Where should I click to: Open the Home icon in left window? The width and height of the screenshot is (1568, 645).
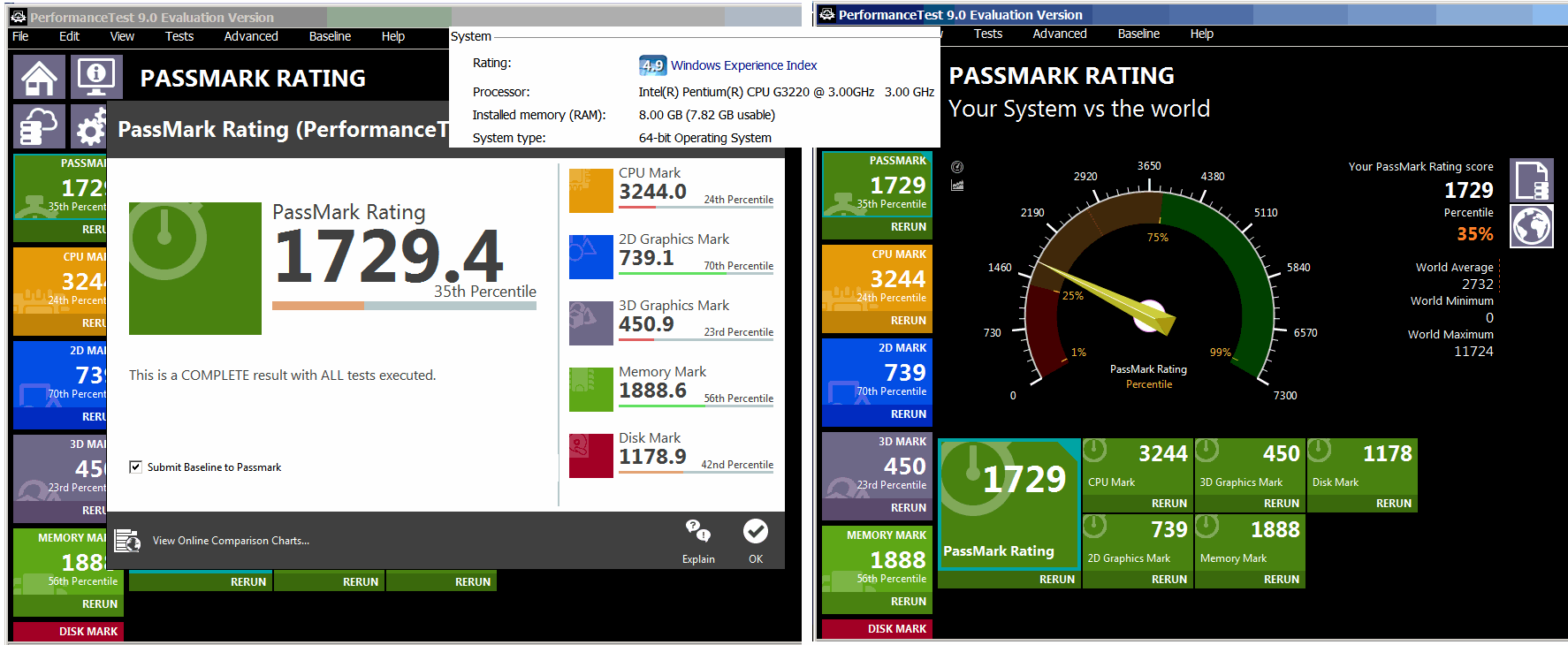(39, 77)
